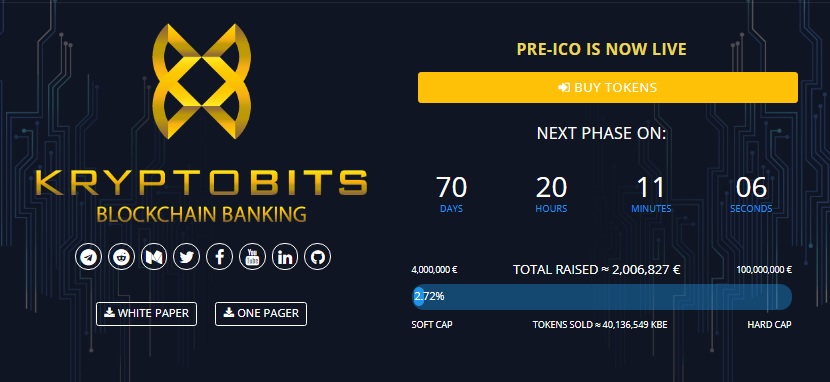Click the BUY TOKENS button
Image resolution: width=830 pixels, height=382 pixels.
pyautogui.click(x=608, y=87)
